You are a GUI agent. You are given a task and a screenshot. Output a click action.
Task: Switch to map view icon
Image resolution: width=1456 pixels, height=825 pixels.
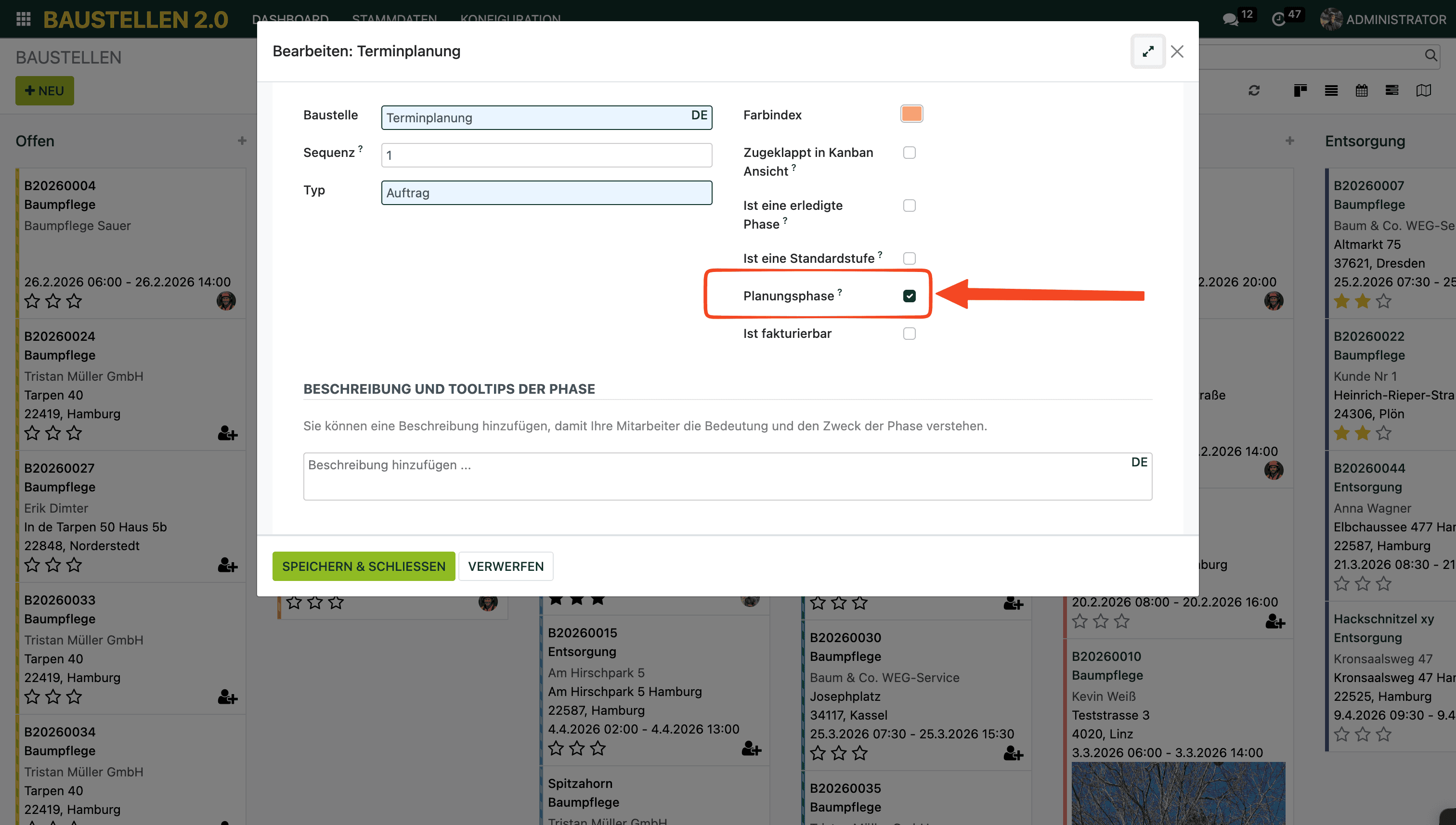[x=1423, y=90]
